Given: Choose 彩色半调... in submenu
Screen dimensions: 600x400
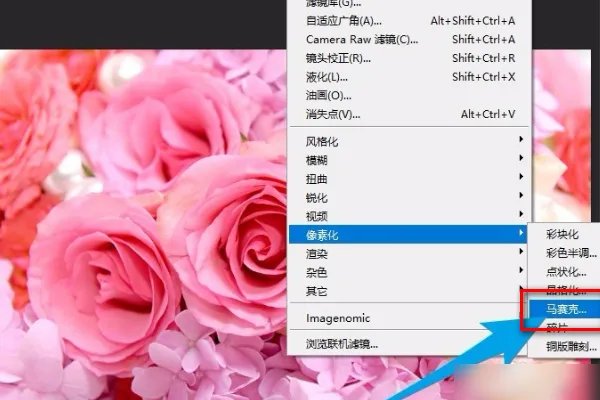Looking at the screenshot, I should point(564,253).
